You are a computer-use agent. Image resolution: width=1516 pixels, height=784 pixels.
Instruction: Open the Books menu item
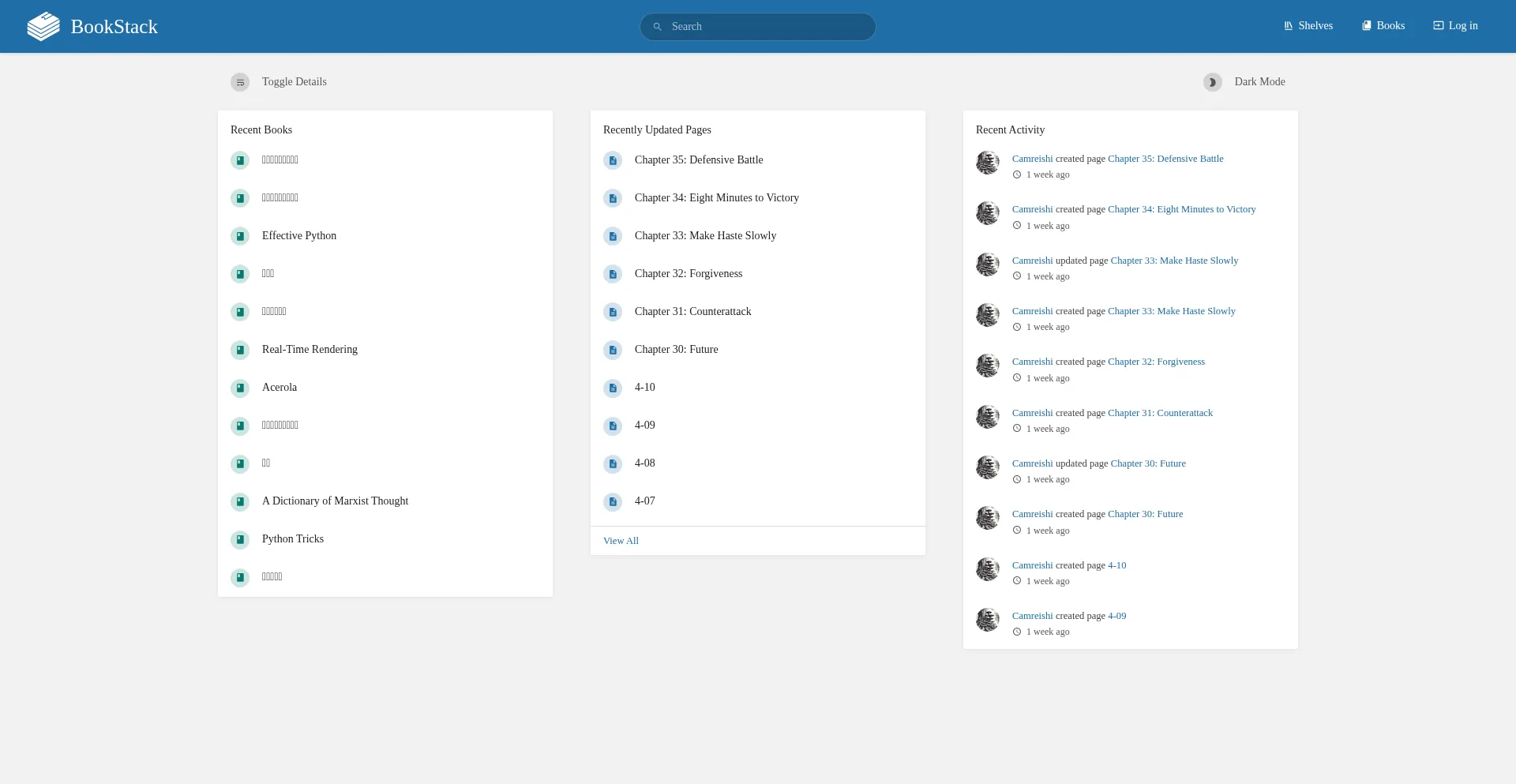[x=1383, y=26]
